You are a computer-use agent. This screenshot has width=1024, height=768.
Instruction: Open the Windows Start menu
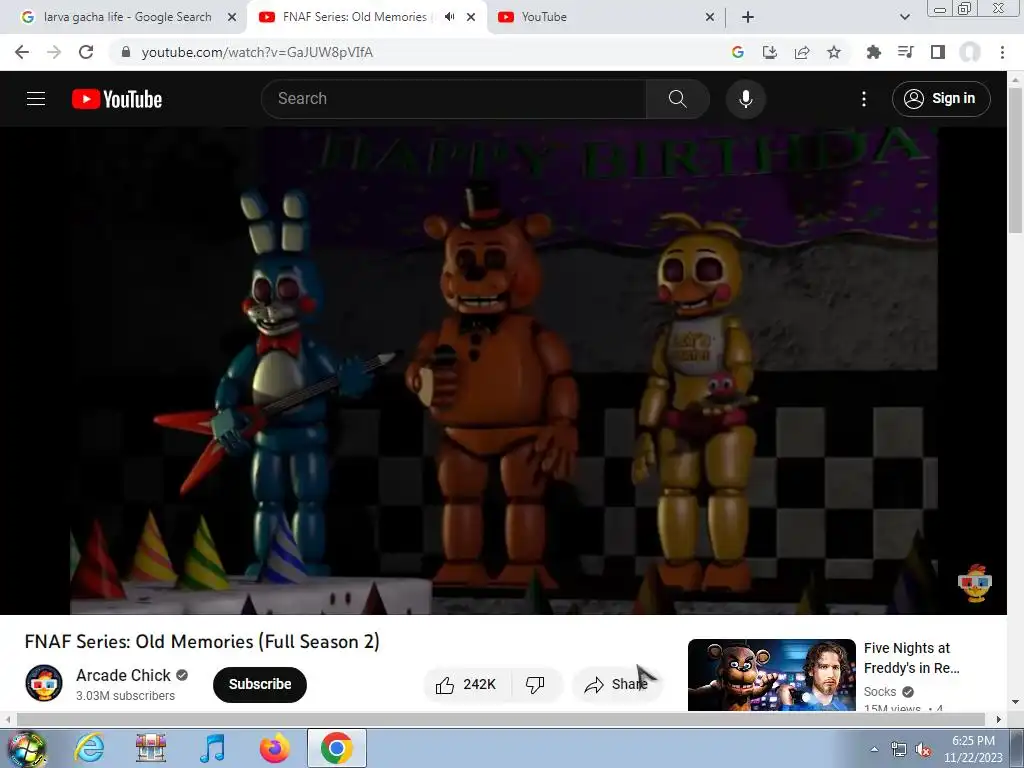pyautogui.click(x=26, y=748)
